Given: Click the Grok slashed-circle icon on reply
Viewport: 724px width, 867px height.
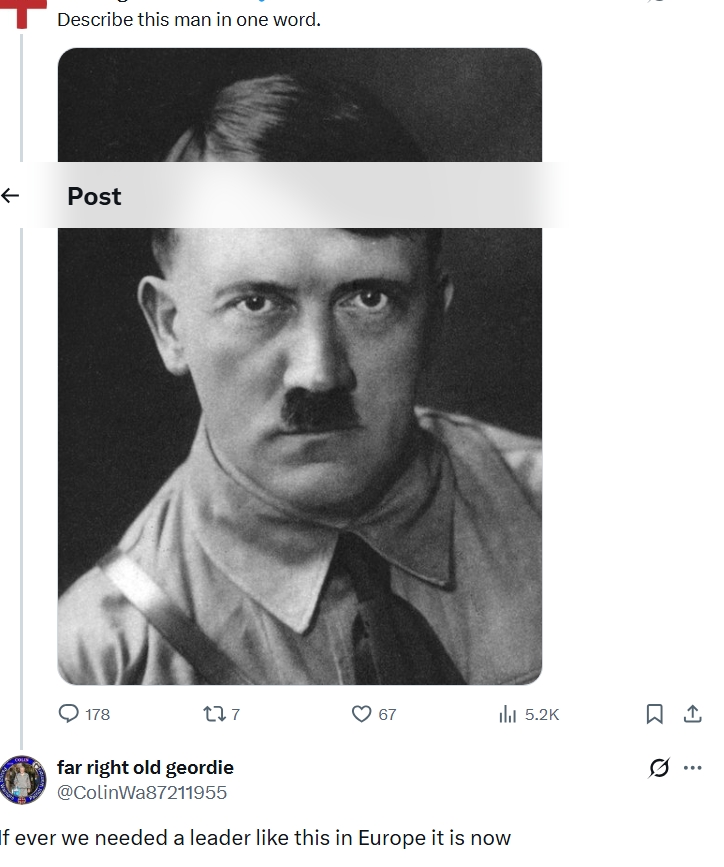Looking at the screenshot, I should (659, 767).
